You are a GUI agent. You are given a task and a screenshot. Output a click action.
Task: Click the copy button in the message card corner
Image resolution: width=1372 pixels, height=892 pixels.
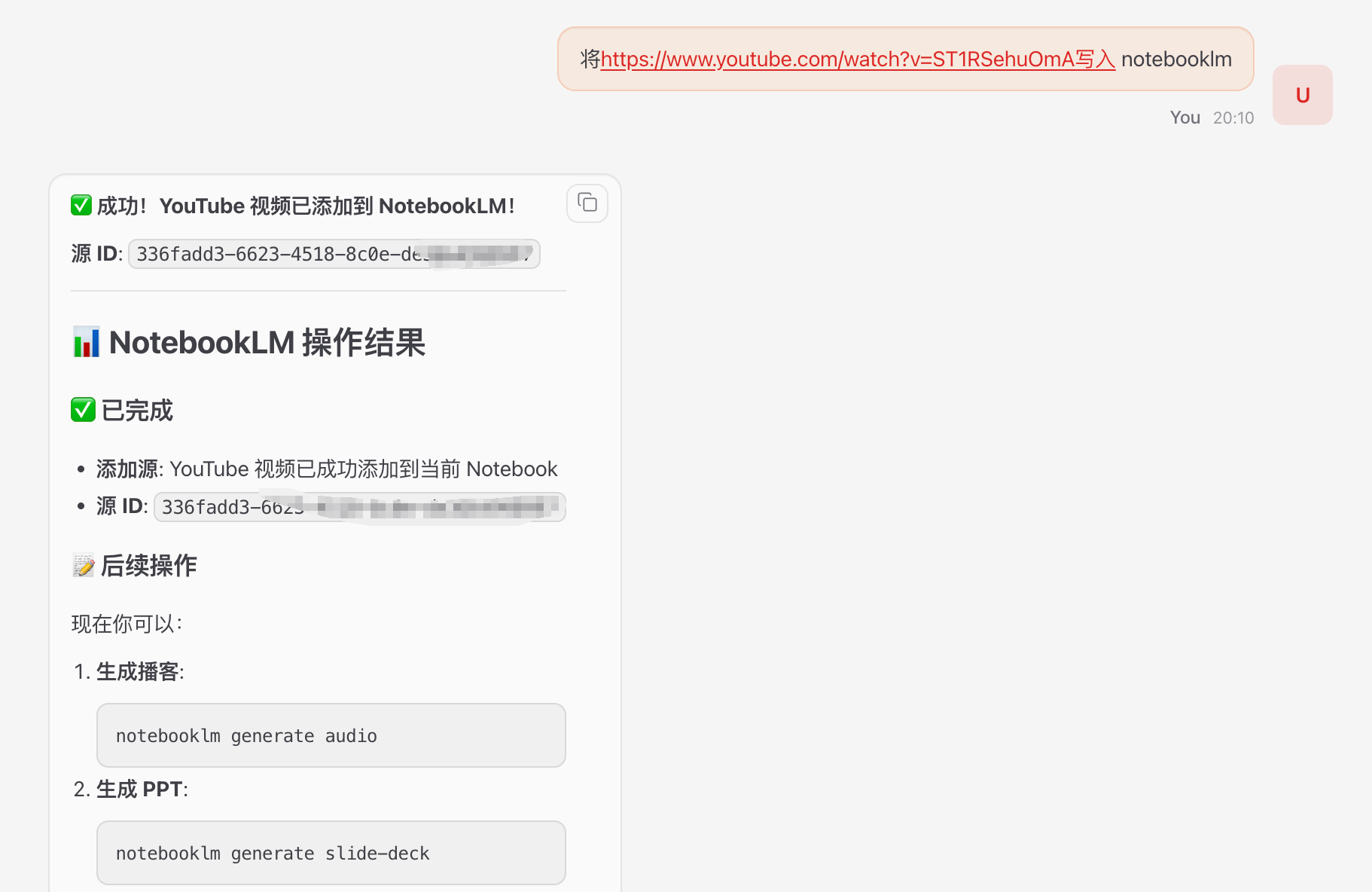coord(587,203)
